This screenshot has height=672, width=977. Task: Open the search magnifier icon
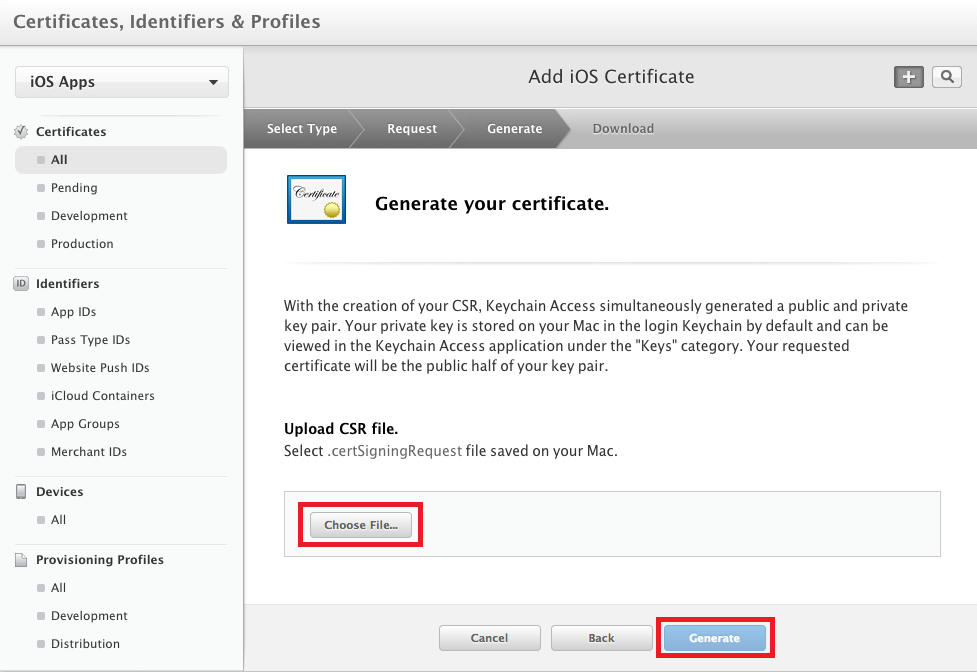pyautogui.click(x=947, y=77)
